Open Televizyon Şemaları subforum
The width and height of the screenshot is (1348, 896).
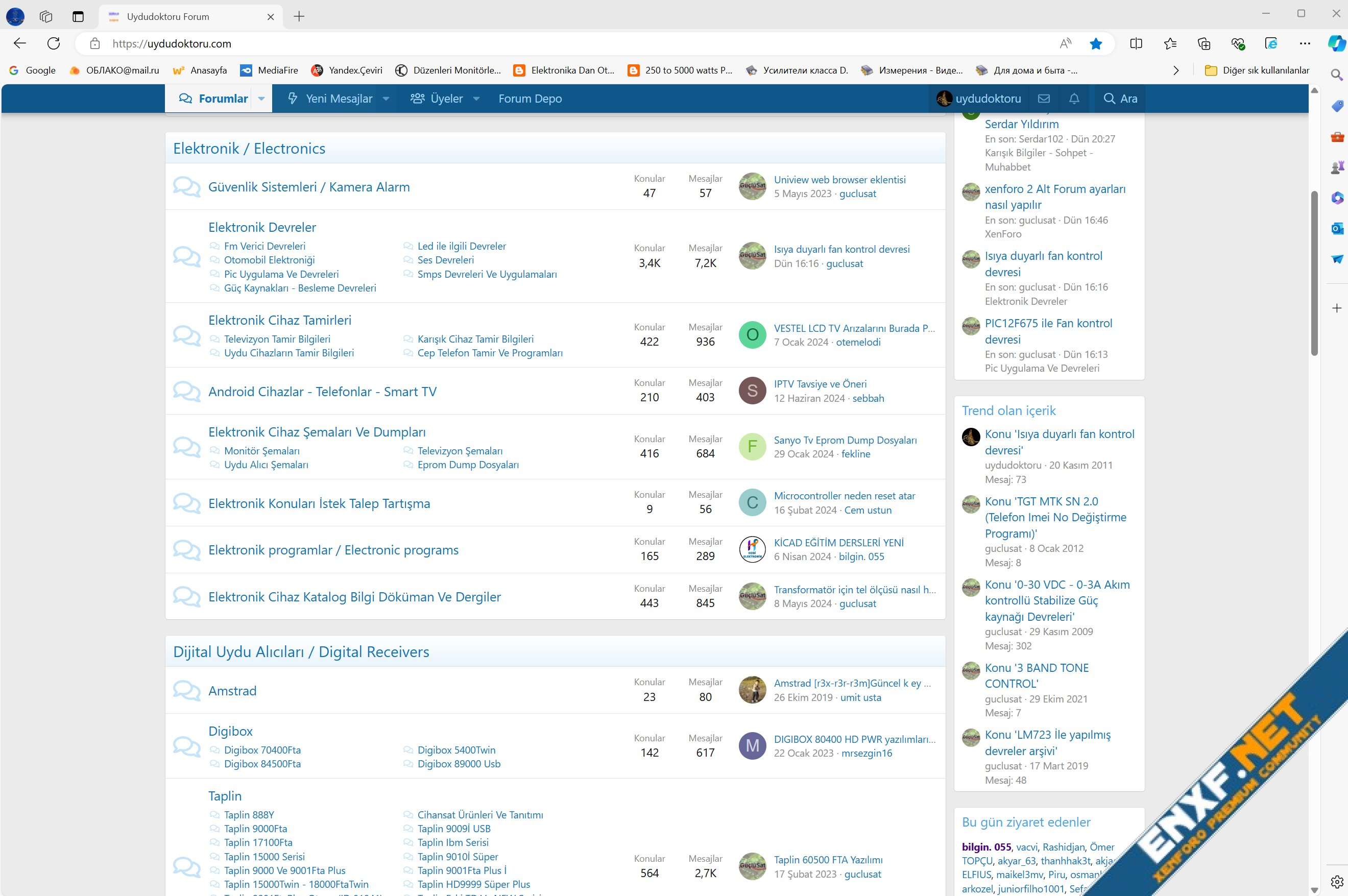(460, 451)
